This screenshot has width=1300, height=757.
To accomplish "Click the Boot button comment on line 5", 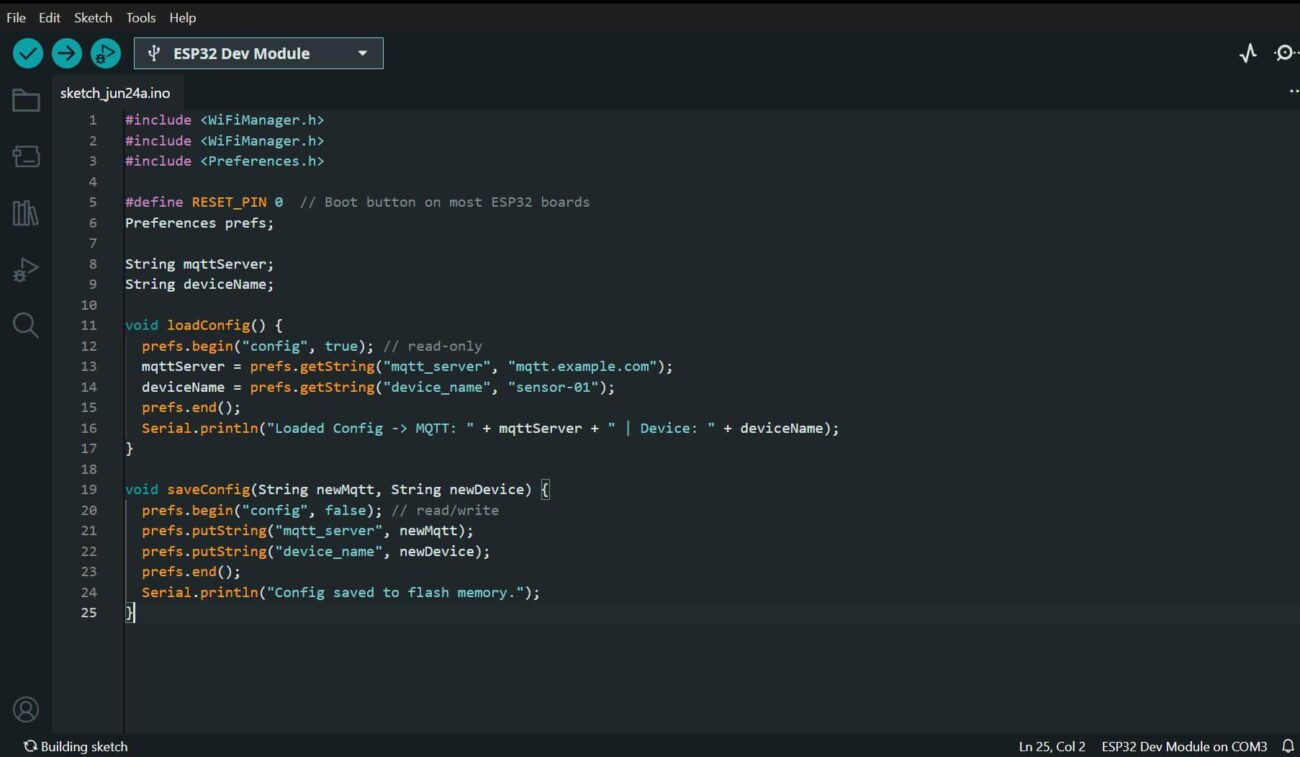I will [x=445, y=202].
